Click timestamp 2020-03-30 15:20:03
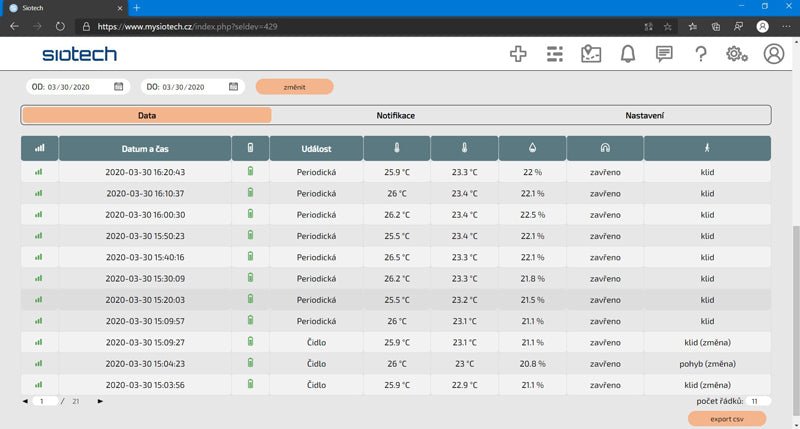This screenshot has height=429, width=800. point(145,300)
